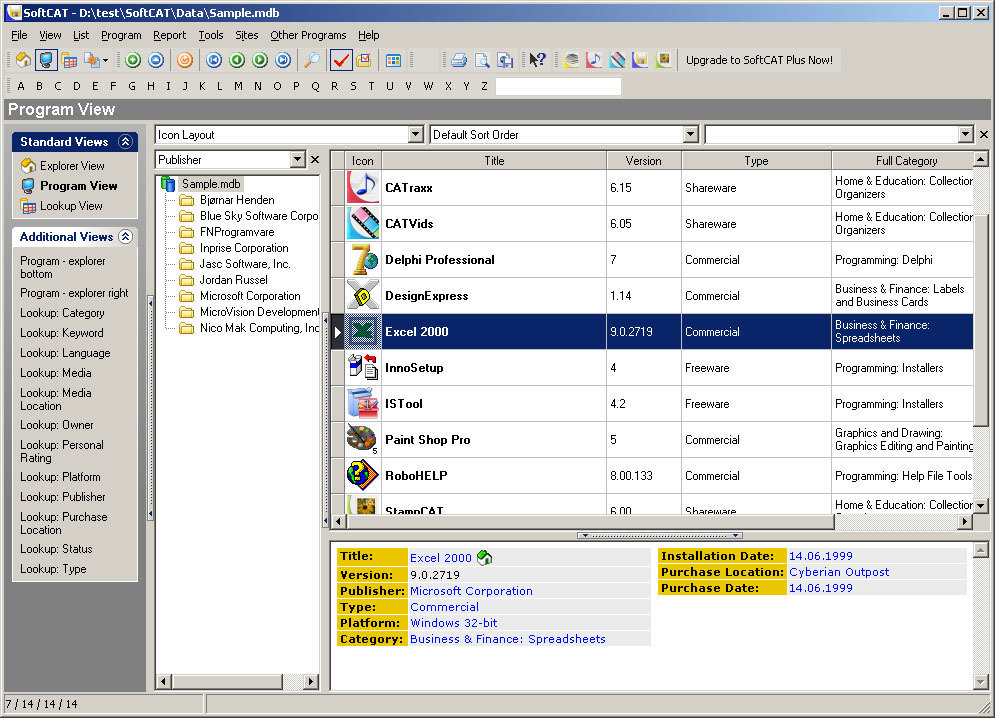Open the empty filter dropdown beside sort order
Image resolution: width=995 pixels, height=718 pixels.
click(966, 135)
